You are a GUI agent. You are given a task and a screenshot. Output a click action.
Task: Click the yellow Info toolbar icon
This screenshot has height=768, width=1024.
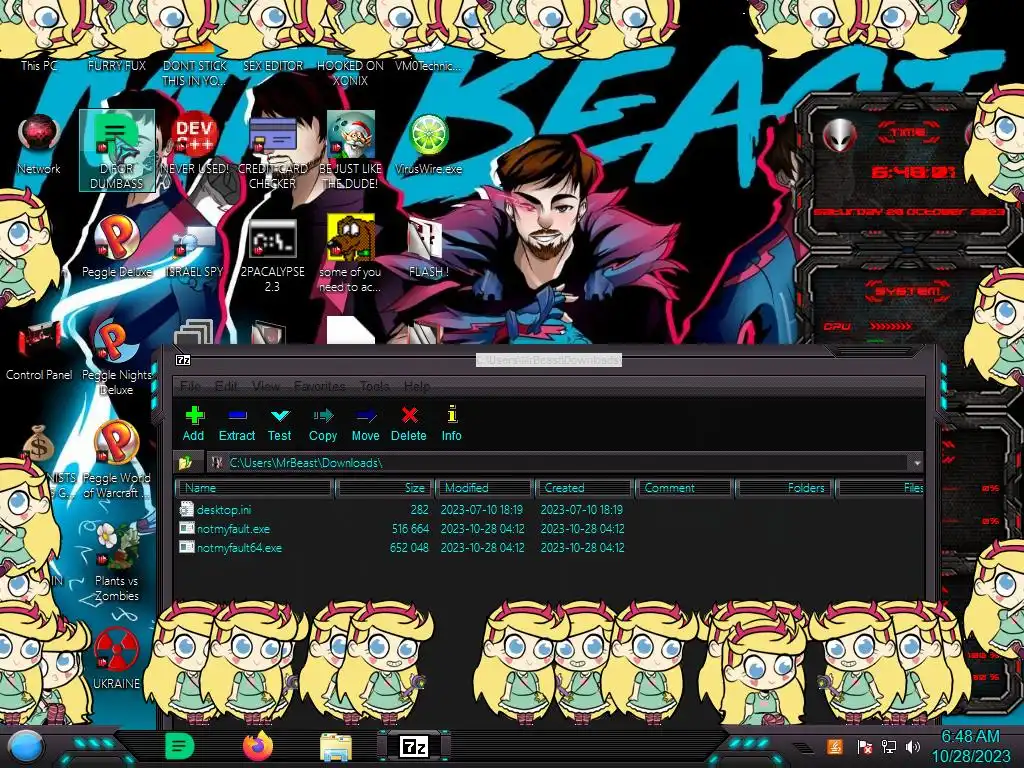451,423
